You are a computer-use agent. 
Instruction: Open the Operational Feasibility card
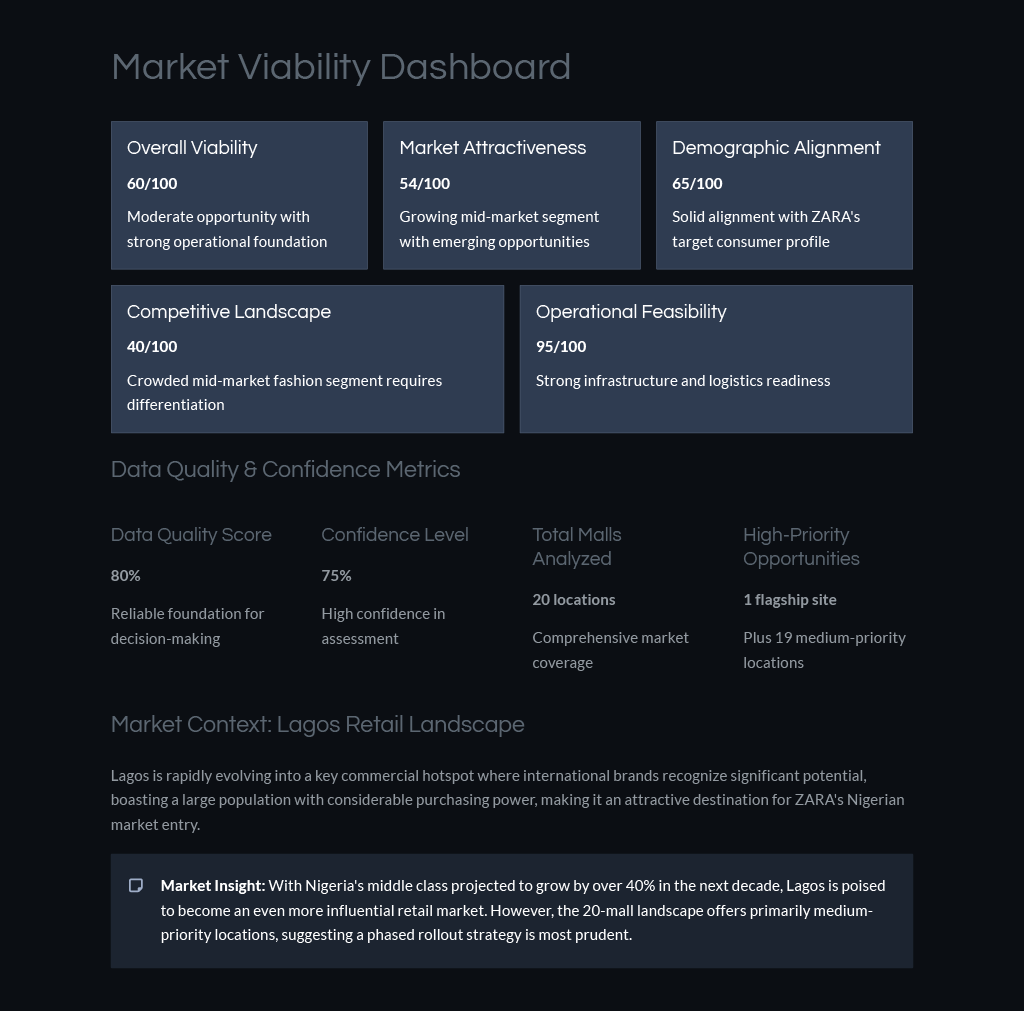(716, 359)
